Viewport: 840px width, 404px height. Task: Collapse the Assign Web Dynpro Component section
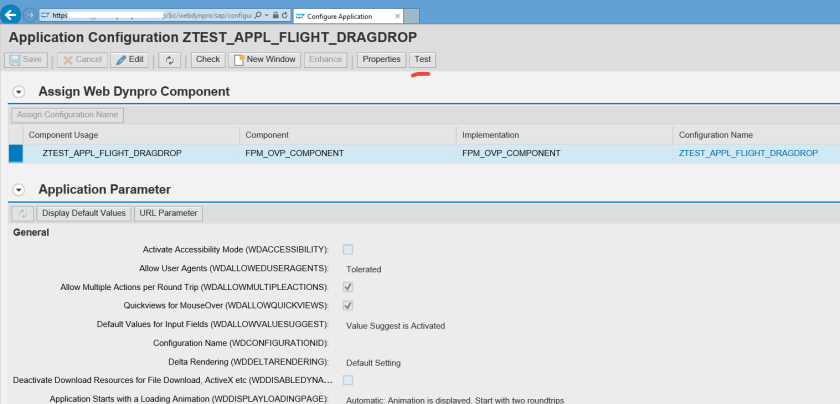coord(19,92)
